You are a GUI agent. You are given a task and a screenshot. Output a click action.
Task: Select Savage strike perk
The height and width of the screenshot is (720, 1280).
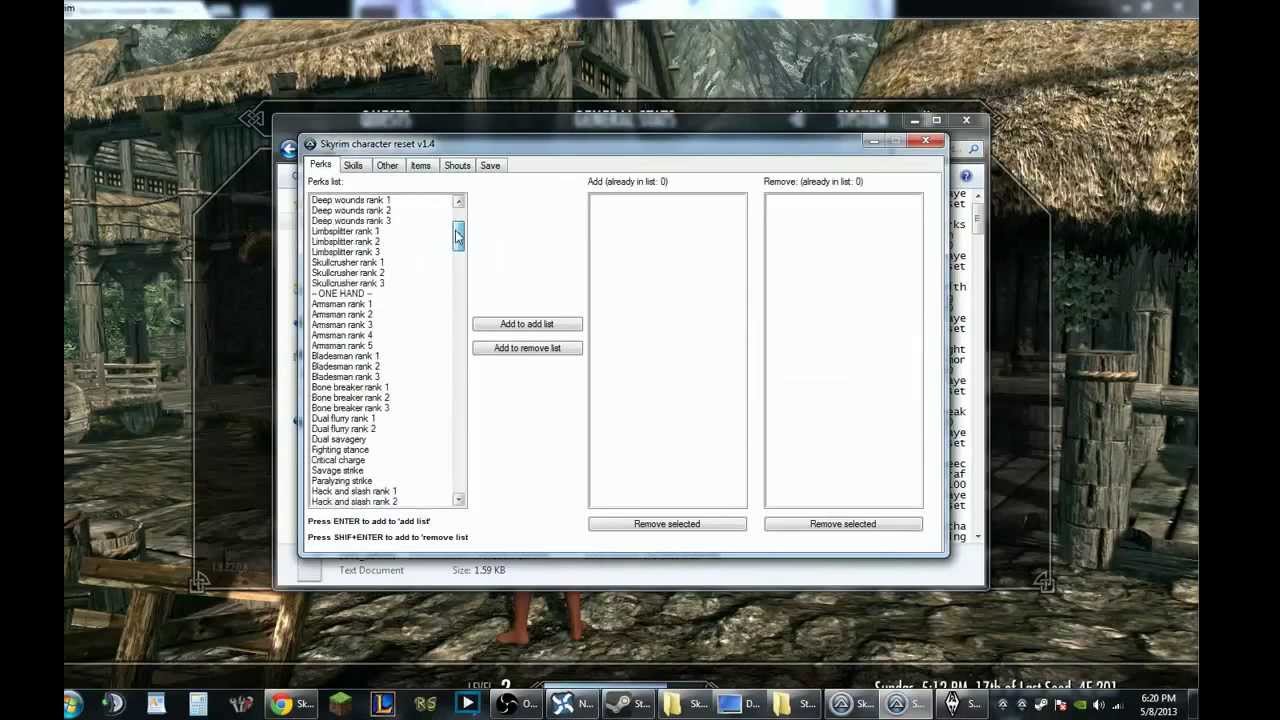coord(337,471)
